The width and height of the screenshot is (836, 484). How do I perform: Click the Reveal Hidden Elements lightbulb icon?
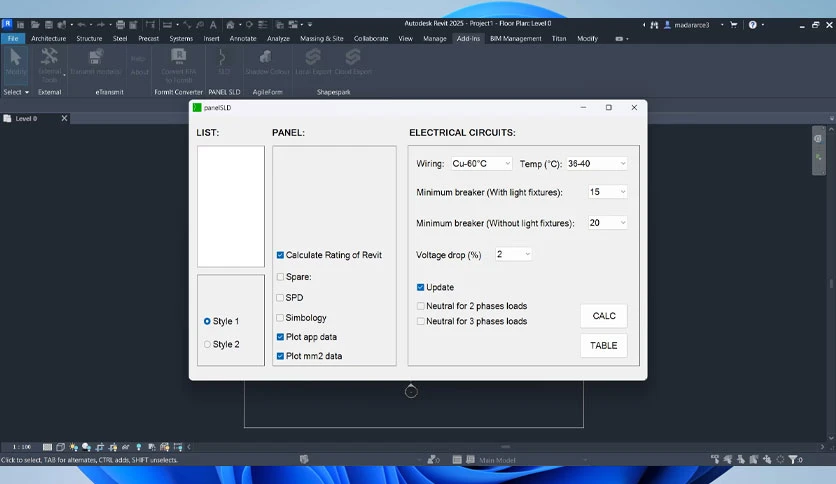(x=139, y=447)
